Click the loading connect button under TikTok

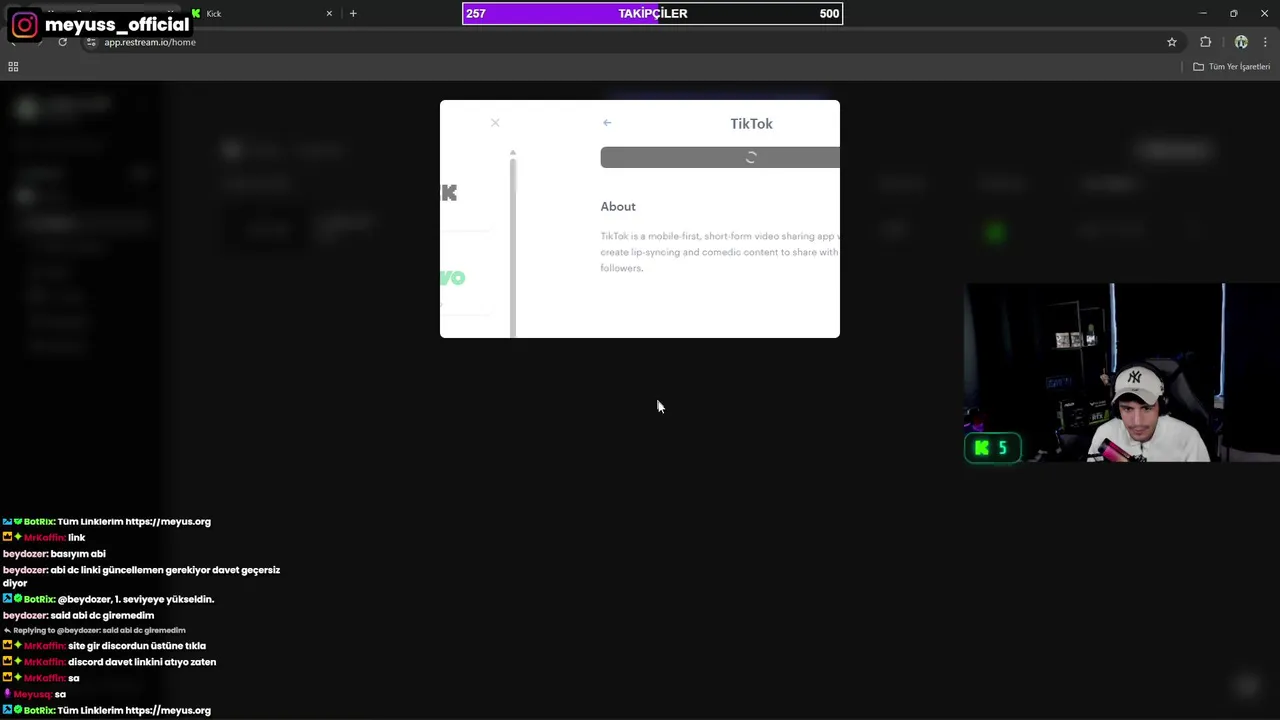[x=720, y=157]
